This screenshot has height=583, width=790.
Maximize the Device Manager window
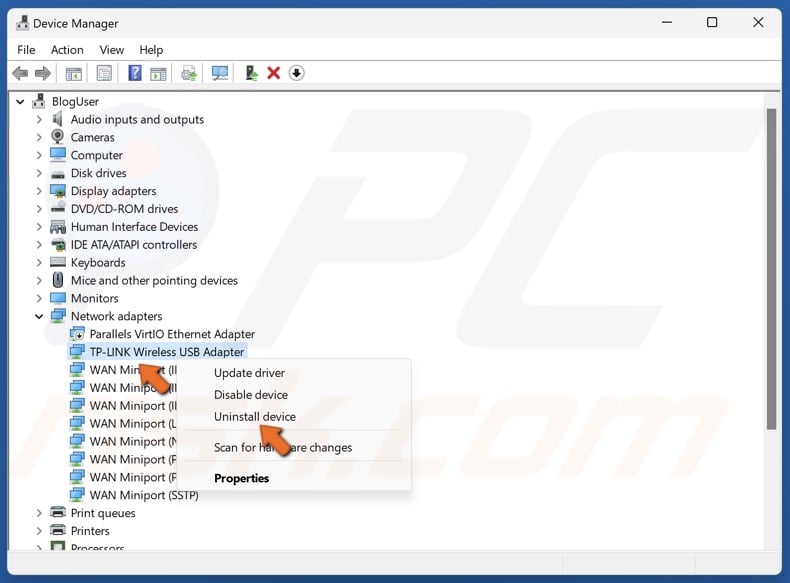[712, 23]
